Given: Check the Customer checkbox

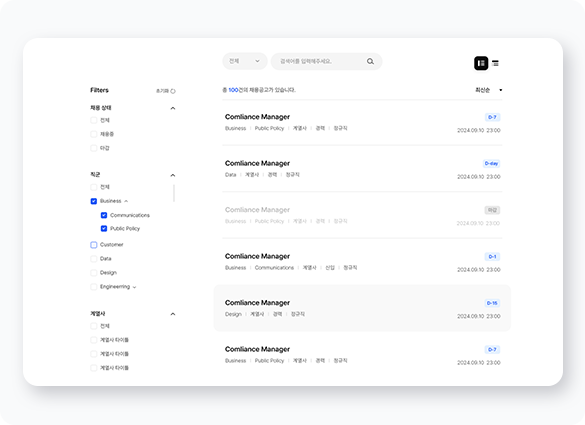Looking at the screenshot, I should [x=94, y=245].
